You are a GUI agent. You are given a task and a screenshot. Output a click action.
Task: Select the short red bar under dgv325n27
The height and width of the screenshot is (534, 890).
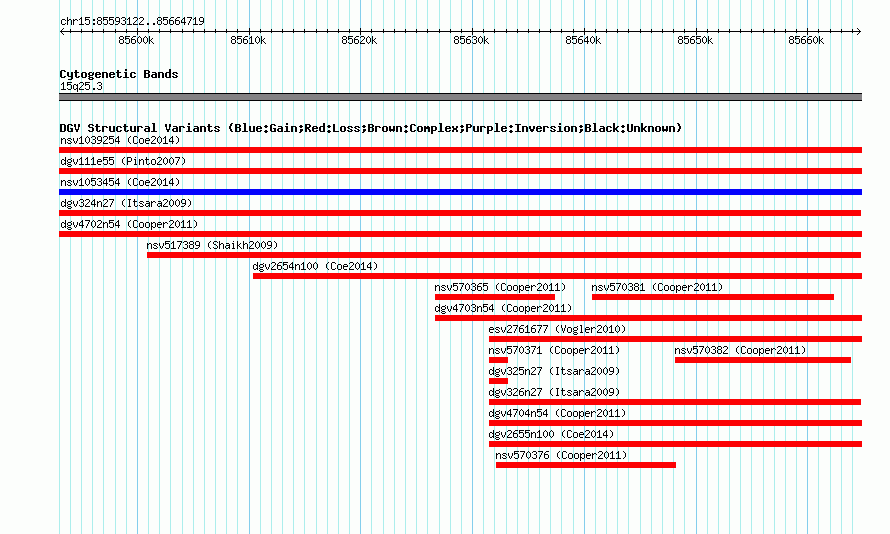498,381
